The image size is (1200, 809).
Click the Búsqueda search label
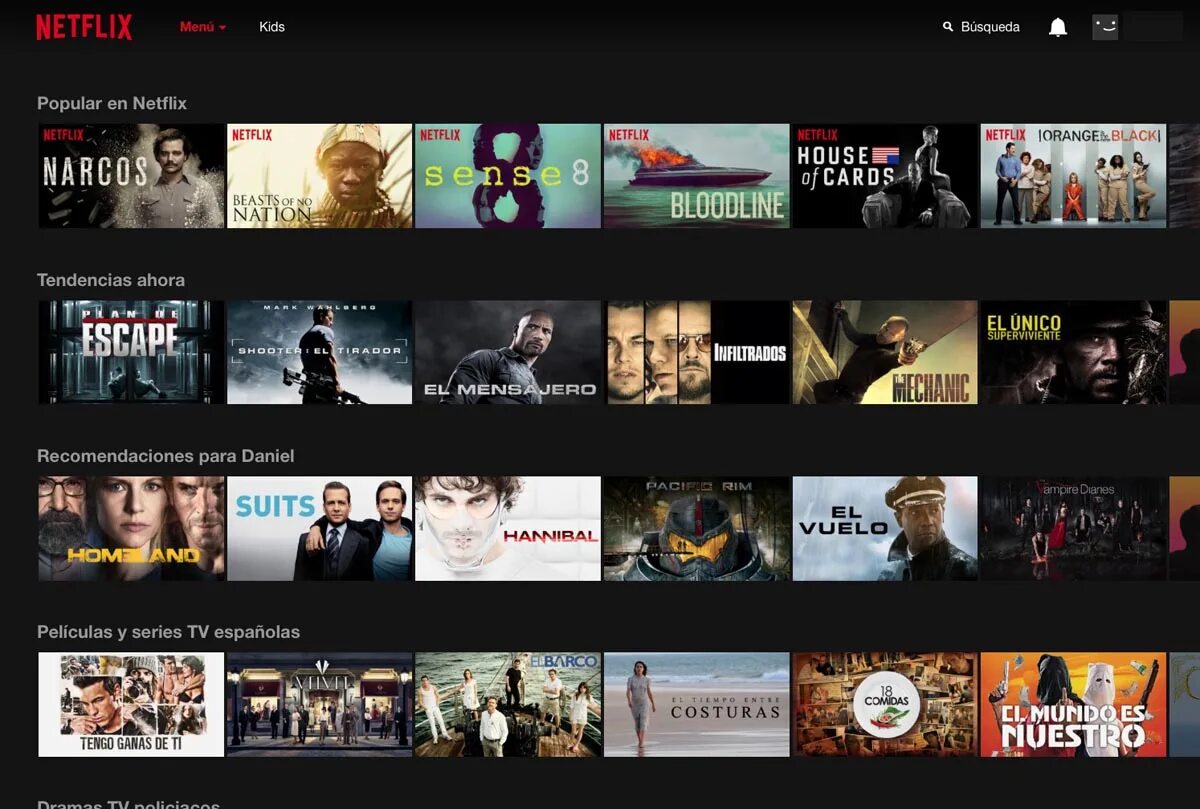click(x=990, y=27)
